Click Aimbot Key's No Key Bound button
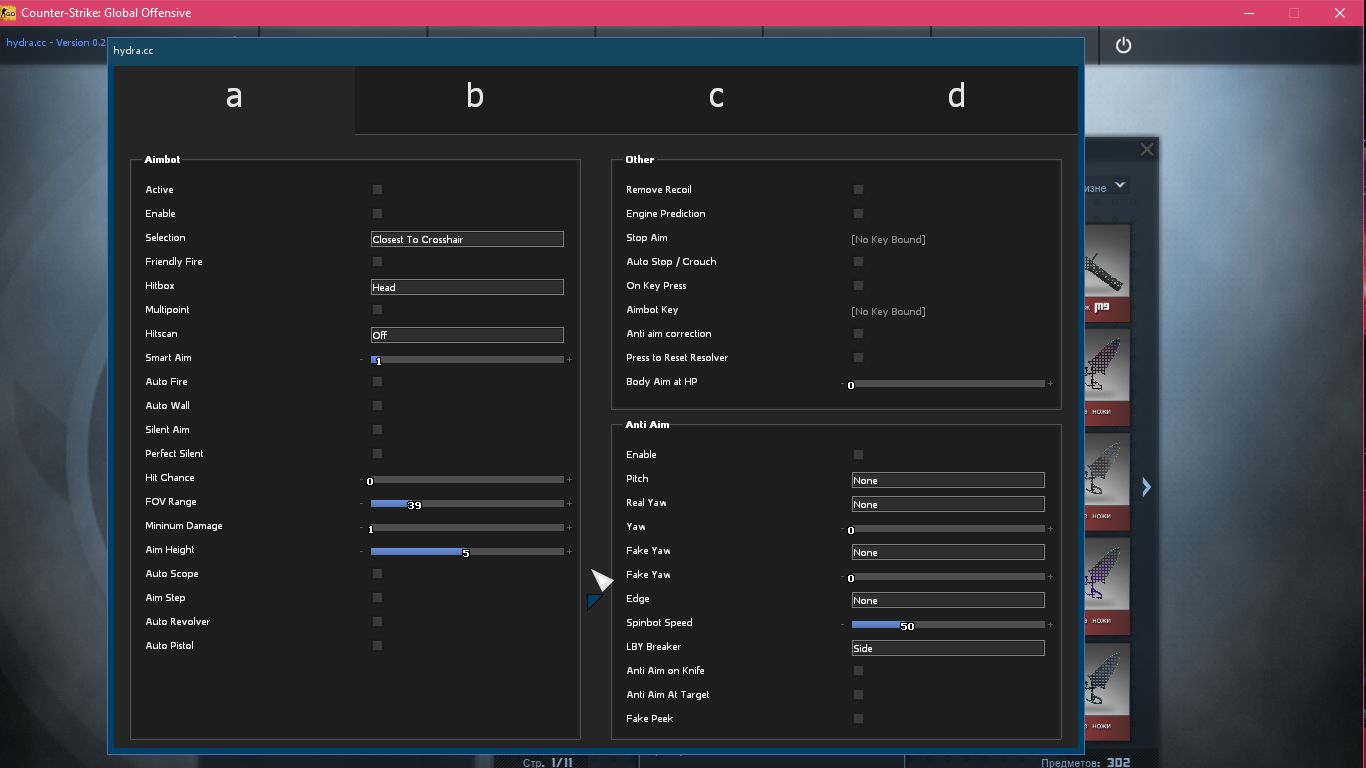The width and height of the screenshot is (1366, 768). [888, 311]
